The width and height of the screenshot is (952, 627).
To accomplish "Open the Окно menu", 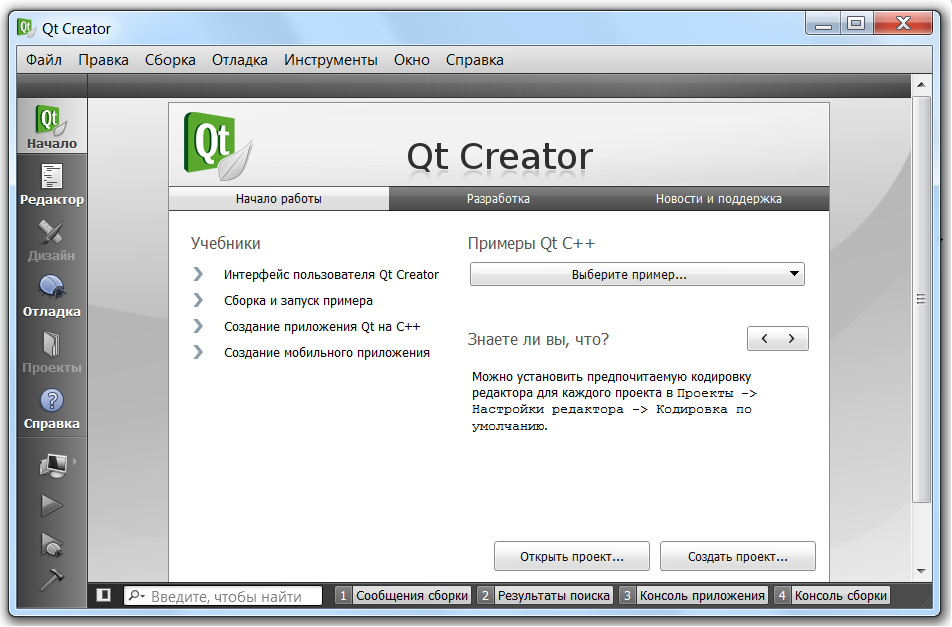I will point(412,60).
